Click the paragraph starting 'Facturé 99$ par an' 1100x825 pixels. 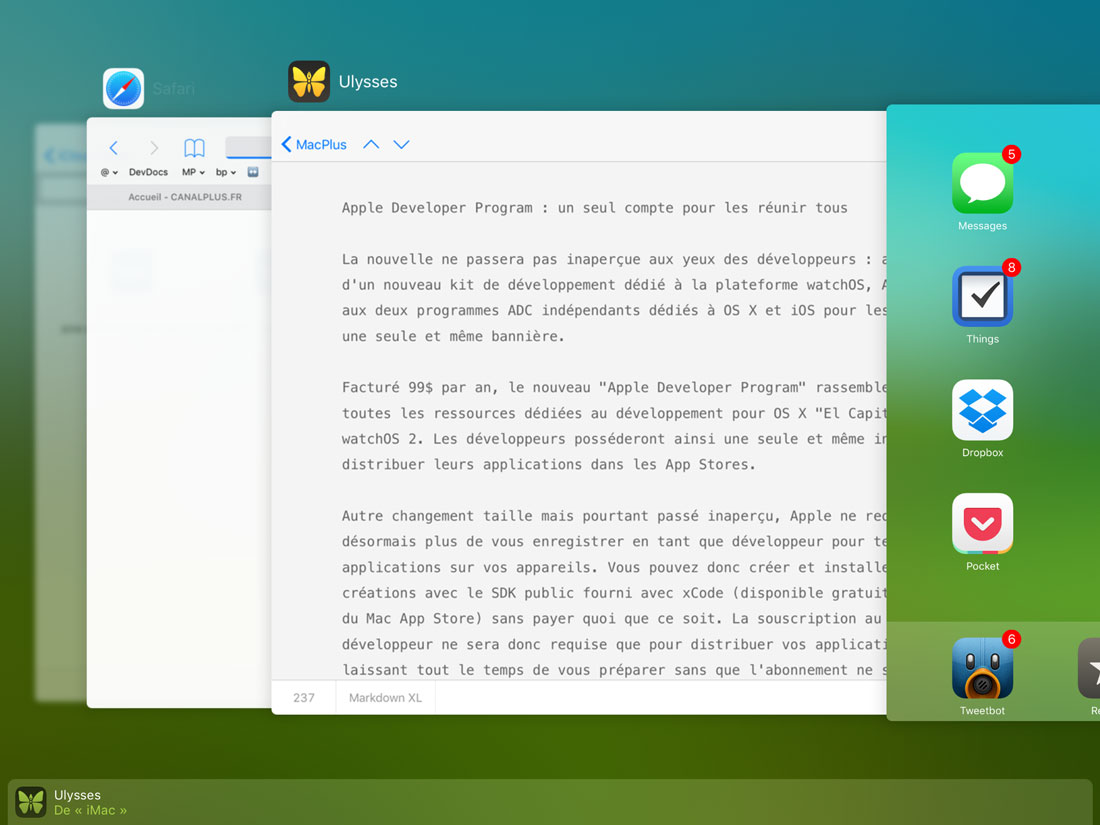point(615,426)
